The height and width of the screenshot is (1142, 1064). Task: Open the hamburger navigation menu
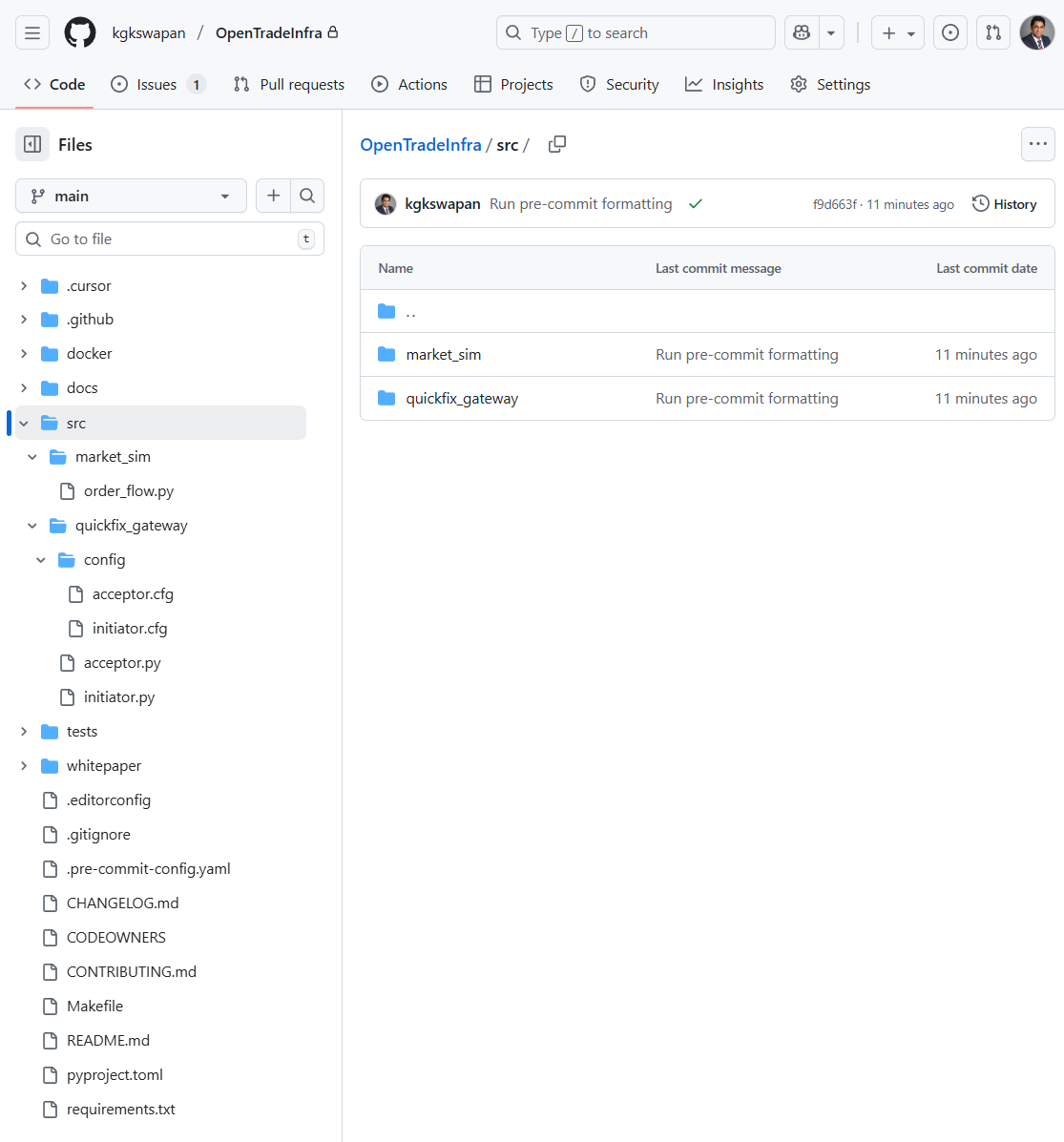(31, 31)
